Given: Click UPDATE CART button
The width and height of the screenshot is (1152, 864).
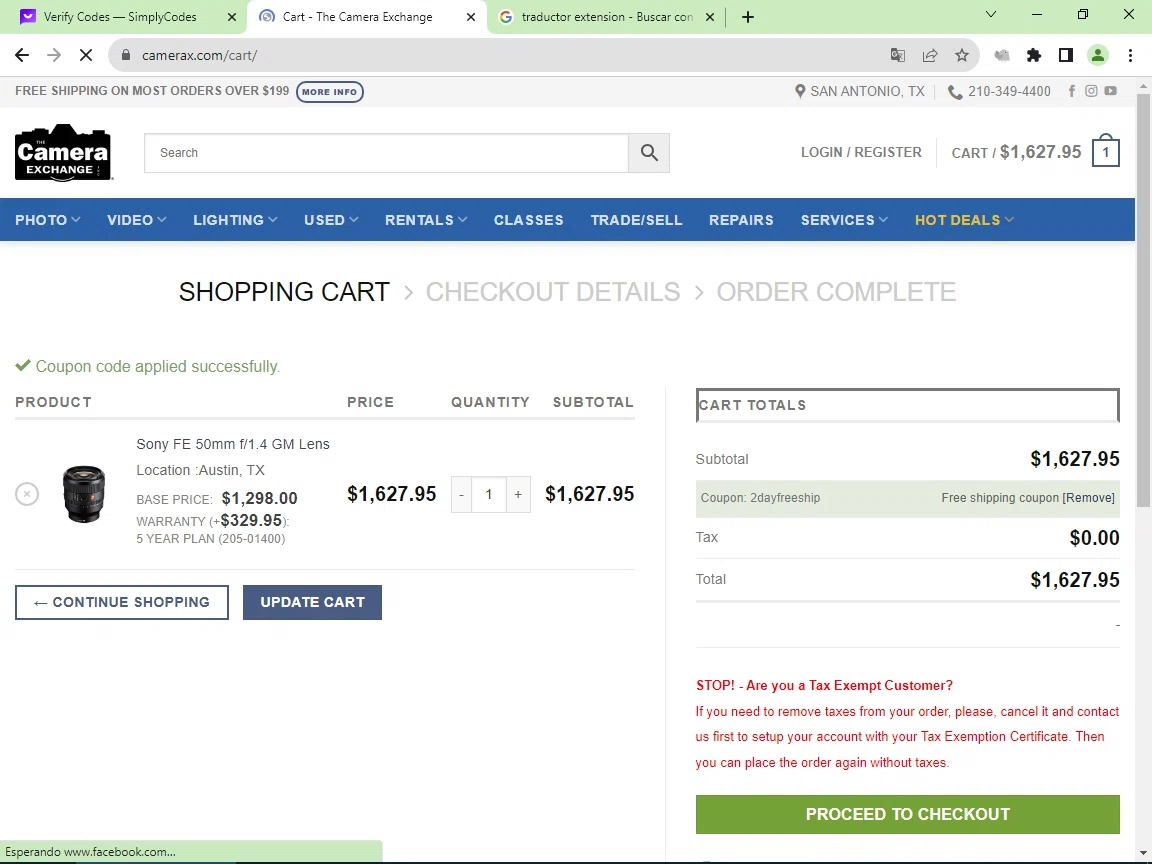Looking at the screenshot, I should click(x=312, y=602).
